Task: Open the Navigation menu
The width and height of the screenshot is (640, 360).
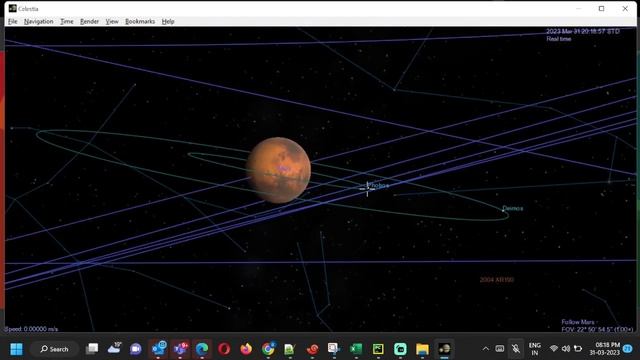Action: (x=38, y=22)
